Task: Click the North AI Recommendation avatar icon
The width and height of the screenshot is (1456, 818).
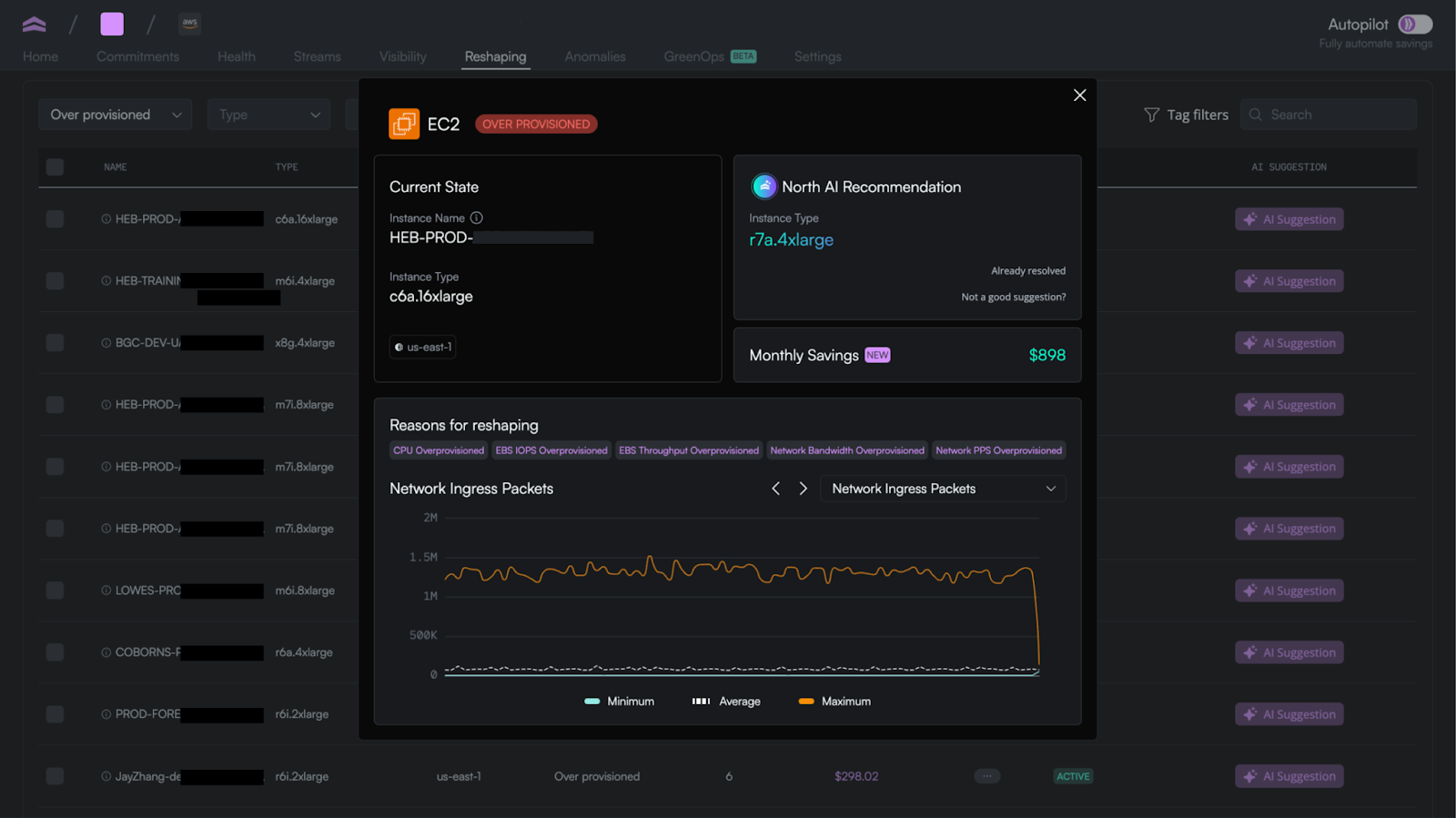Action: 764,187
